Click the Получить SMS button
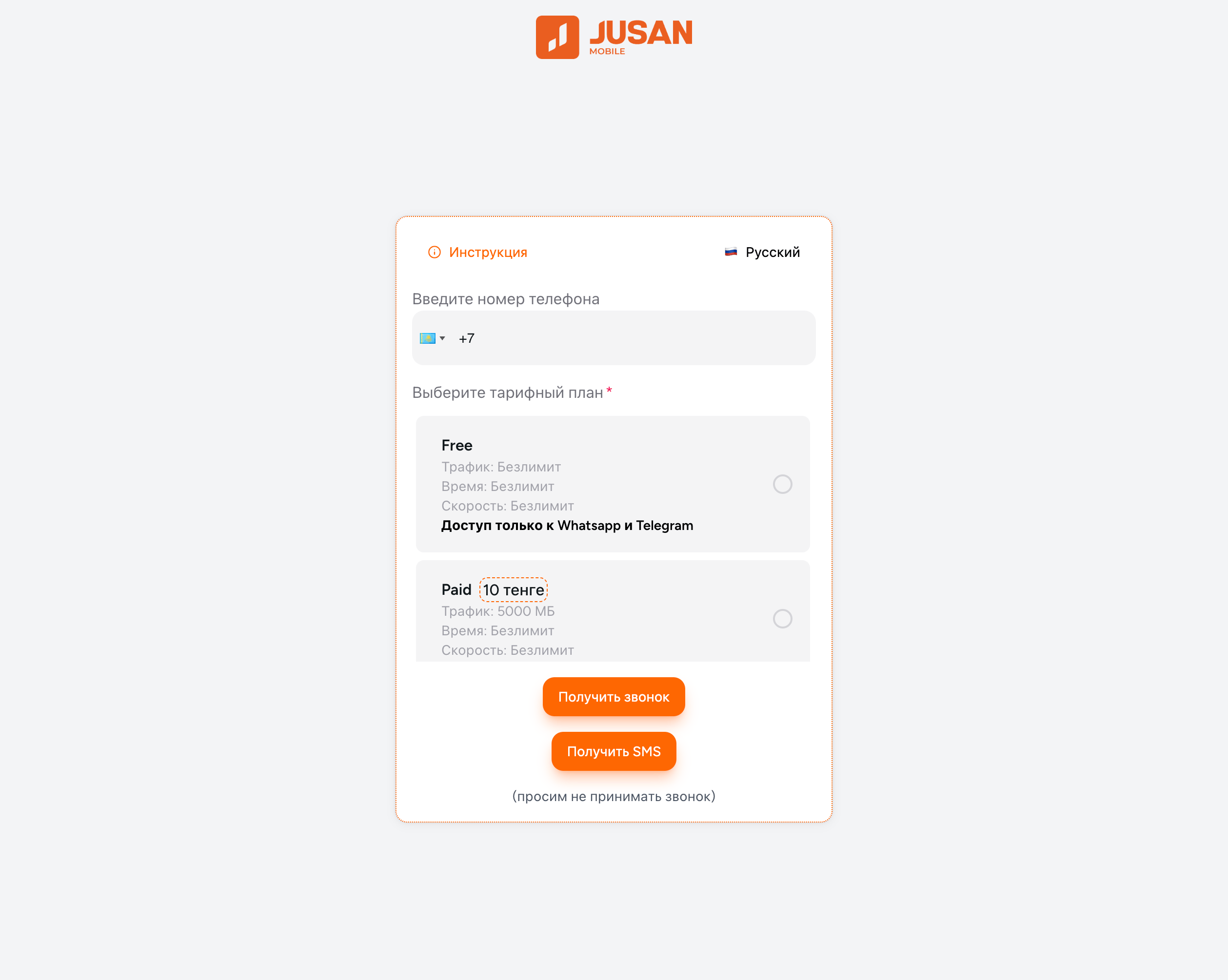1228x980 pixels. (614, 751)
